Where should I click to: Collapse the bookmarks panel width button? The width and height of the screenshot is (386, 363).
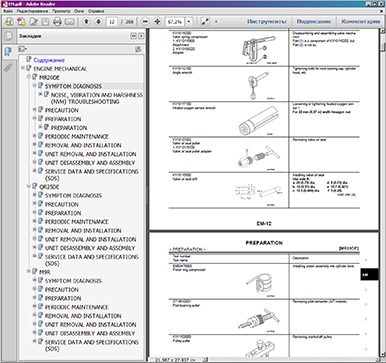pyautogui.click(x=134, y=36)
